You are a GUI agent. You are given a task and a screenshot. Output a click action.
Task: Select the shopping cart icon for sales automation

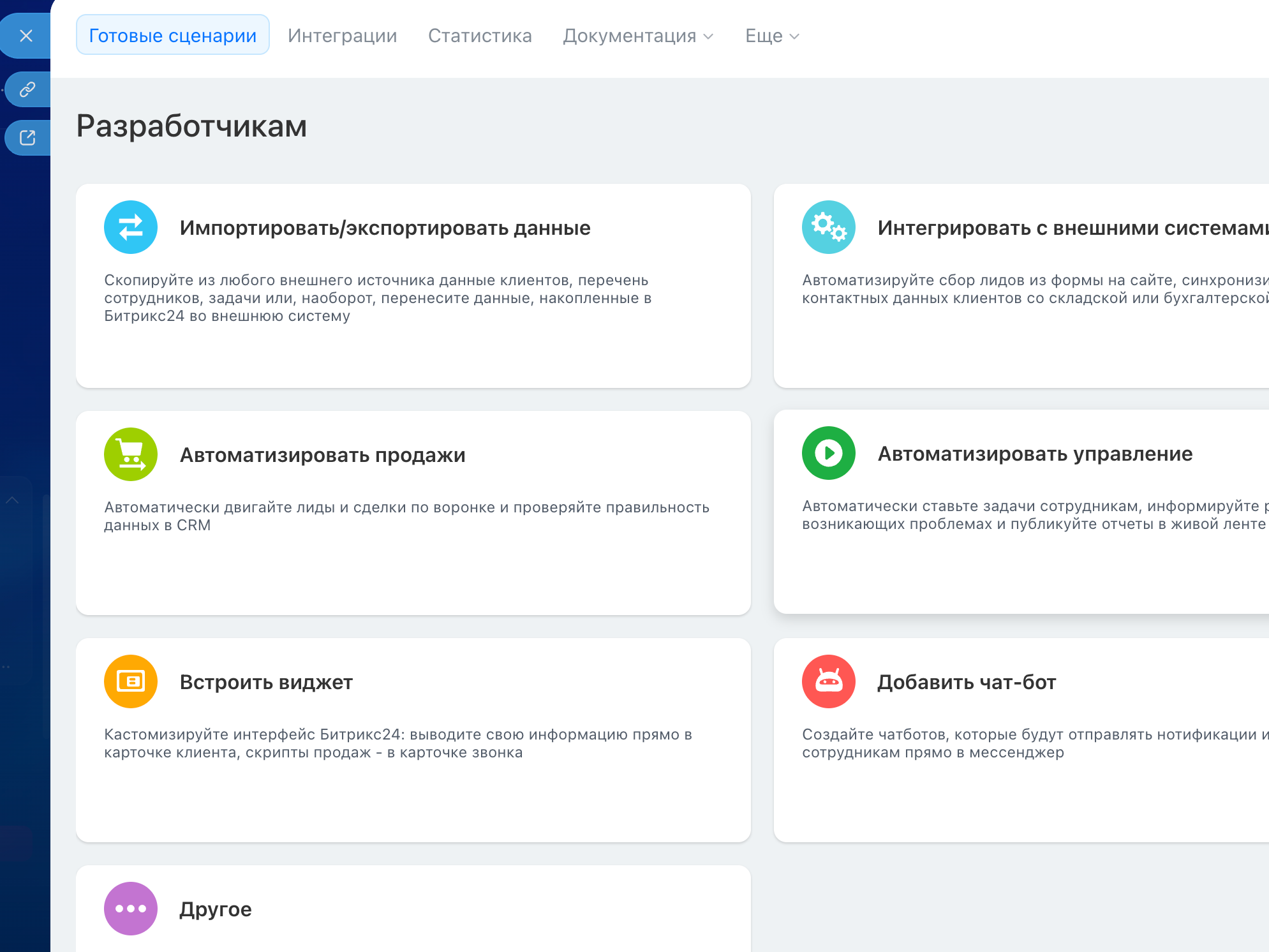click(130, 454)
